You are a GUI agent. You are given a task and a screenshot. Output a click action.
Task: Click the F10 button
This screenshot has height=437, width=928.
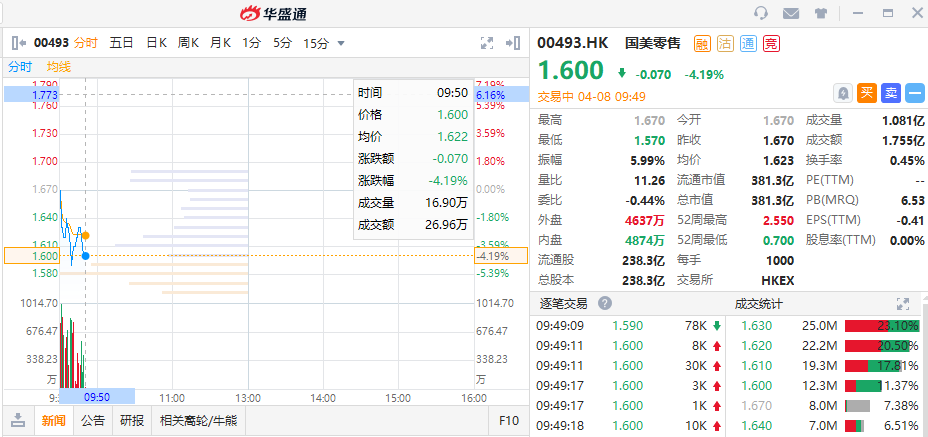point(509,421)
